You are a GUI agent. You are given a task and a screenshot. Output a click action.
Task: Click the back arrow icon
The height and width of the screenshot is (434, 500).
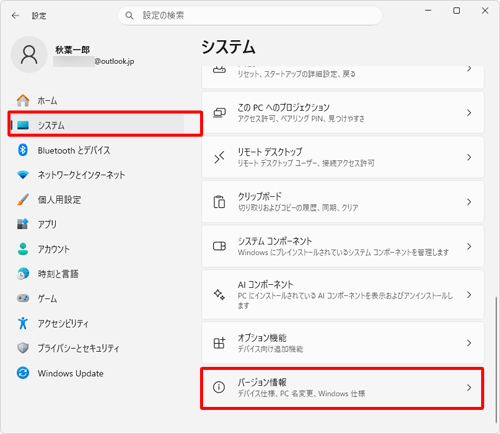[15, 15]
